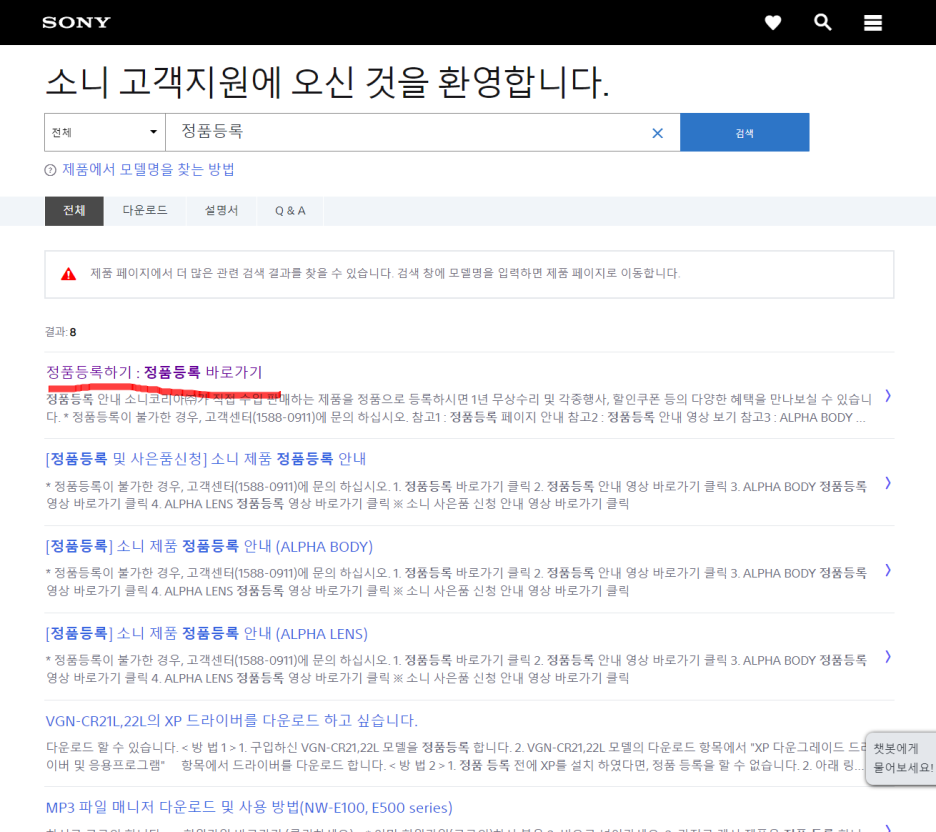Open VGN-CR21L,22L XP 드라이버 result
Viewport: 936px width, 832px height.
pos(232,720)
